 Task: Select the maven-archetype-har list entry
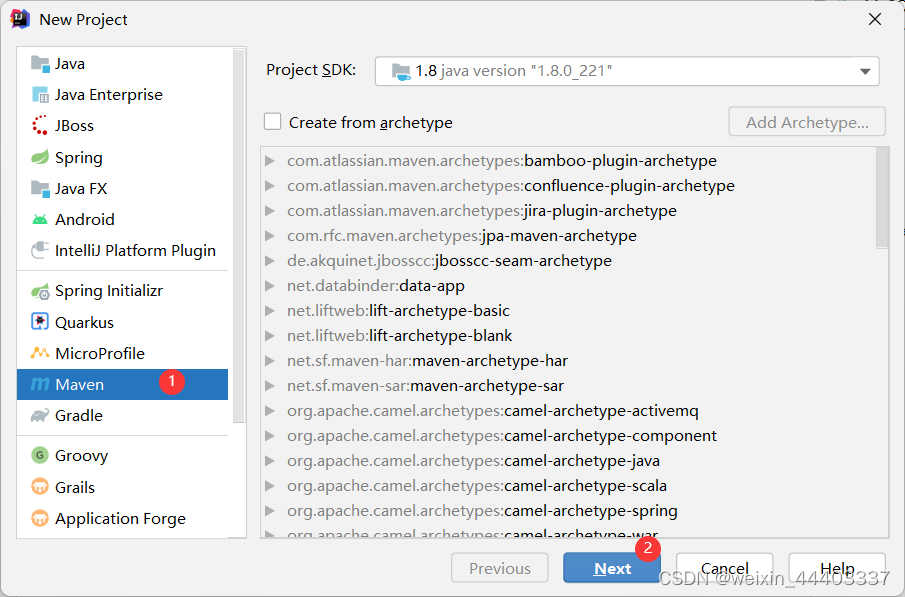pos(427,361)
